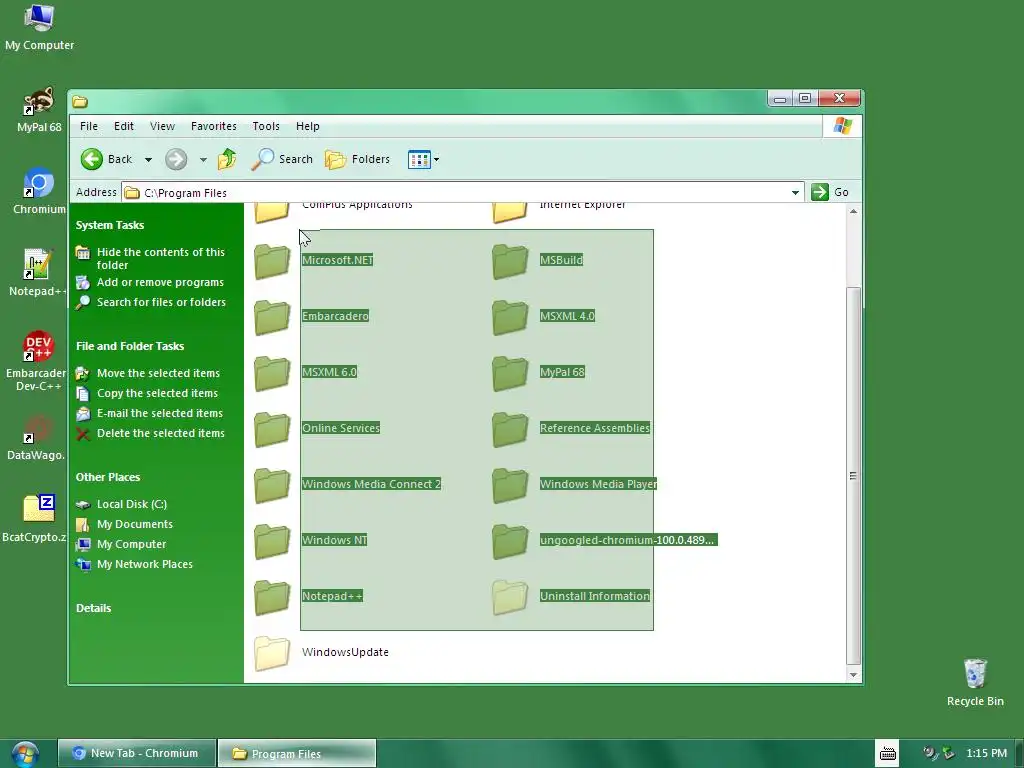Screen dimensions: 1024x768
Task: Select the MSXML 6.0 folder icon
Action: coord(272,373)
